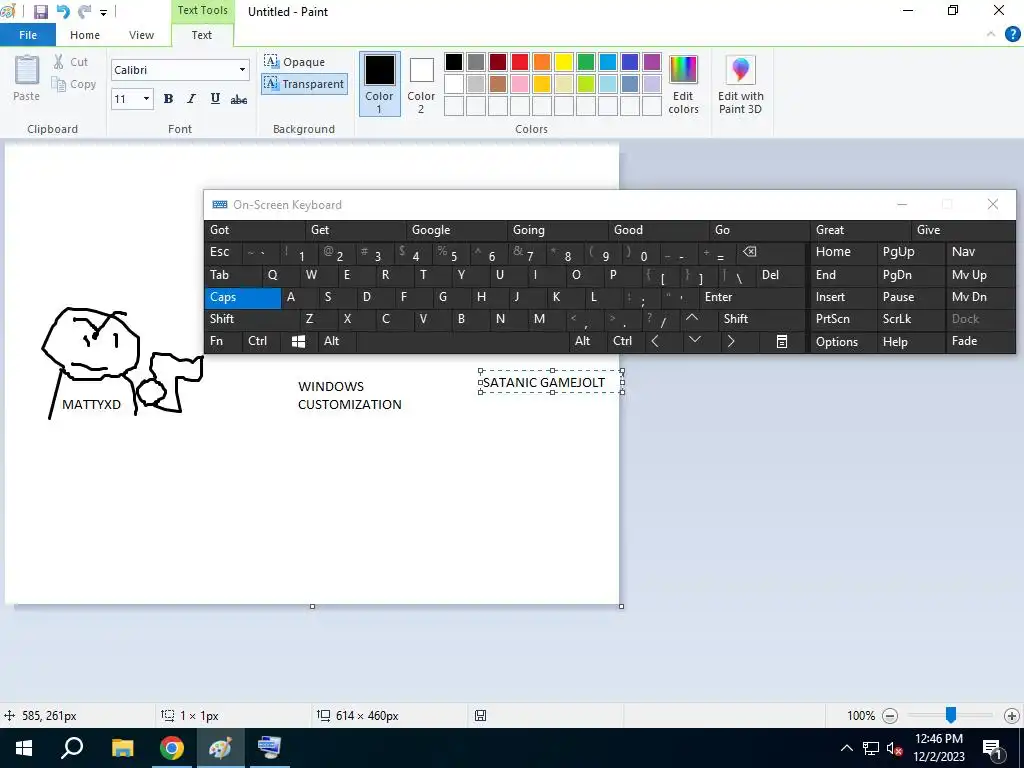Pick the red palette swatch

click(520, 62)
